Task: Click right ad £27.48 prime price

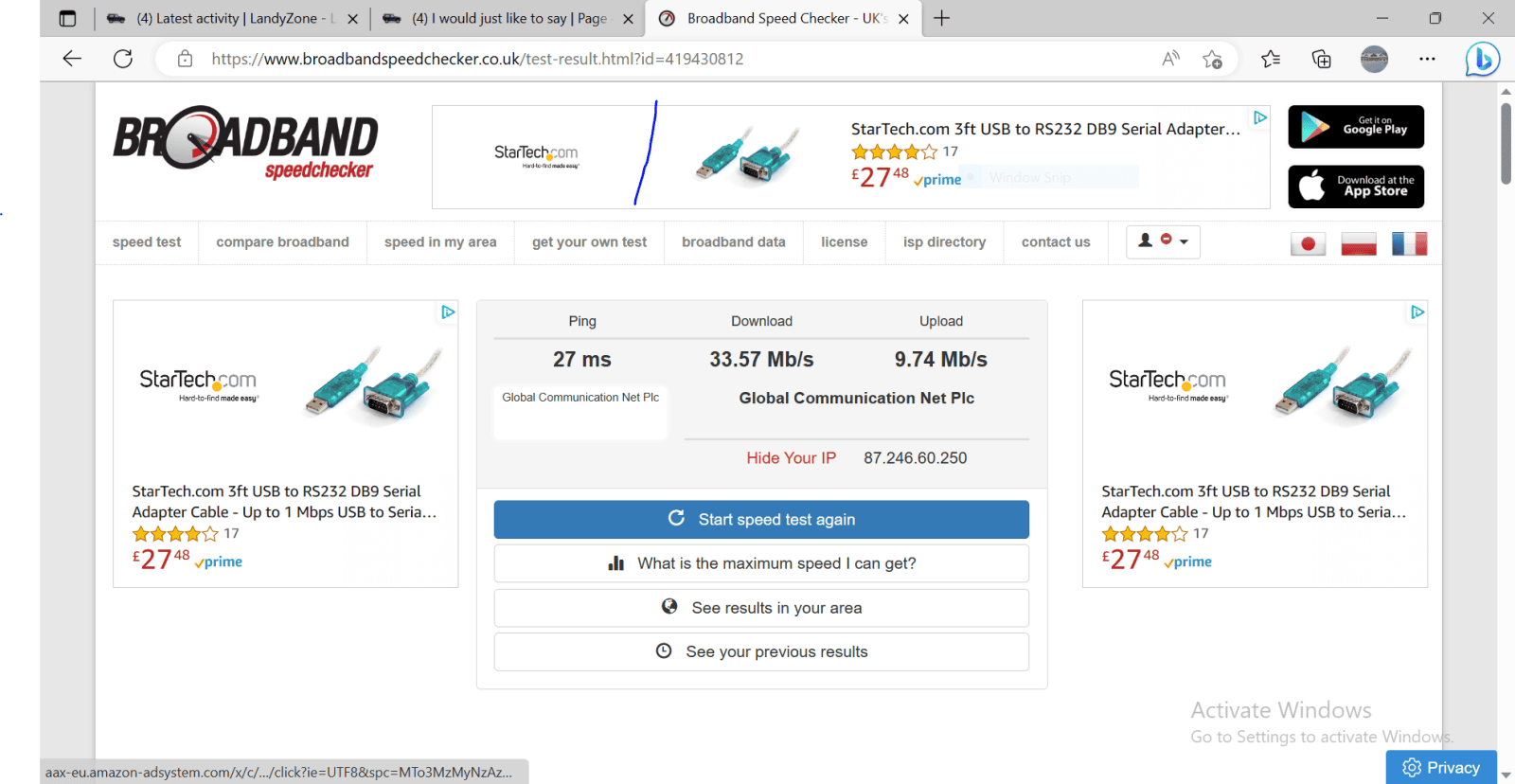Action: point(1157,559)
